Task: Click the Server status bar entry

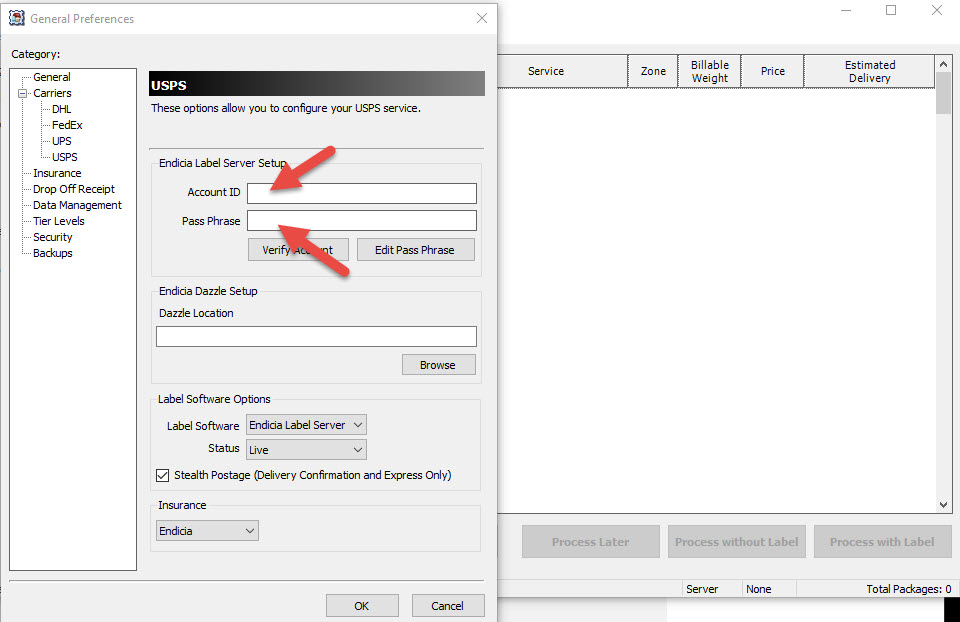Action: coord(702,589)
